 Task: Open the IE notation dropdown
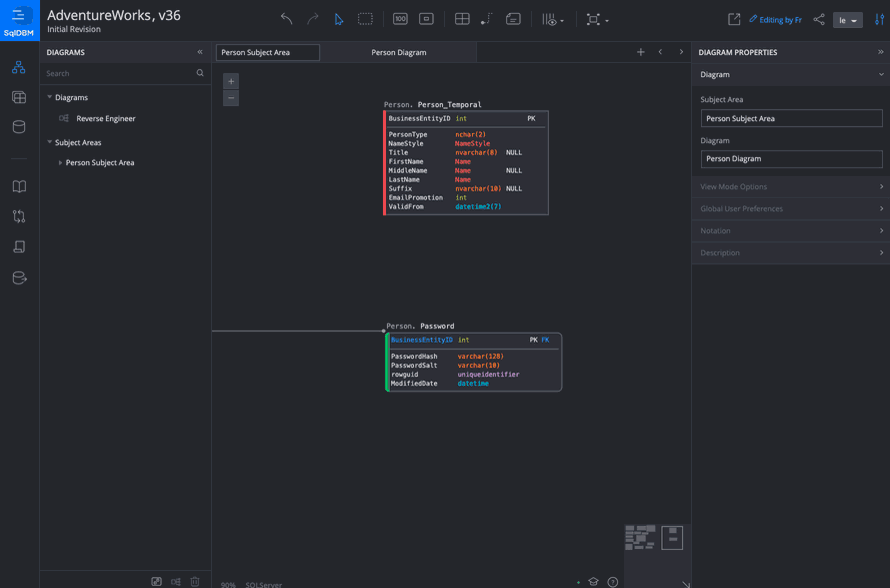(x=847, y=20)
